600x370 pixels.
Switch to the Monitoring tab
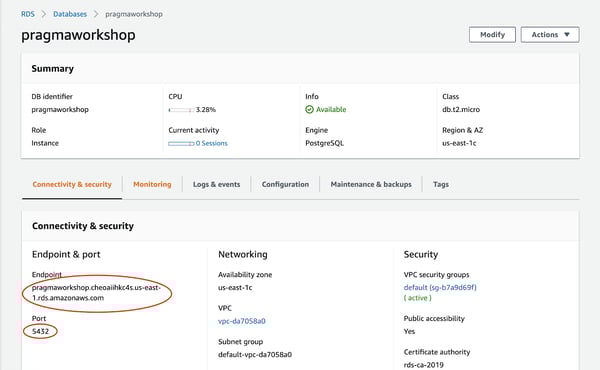tap(152, 184)
